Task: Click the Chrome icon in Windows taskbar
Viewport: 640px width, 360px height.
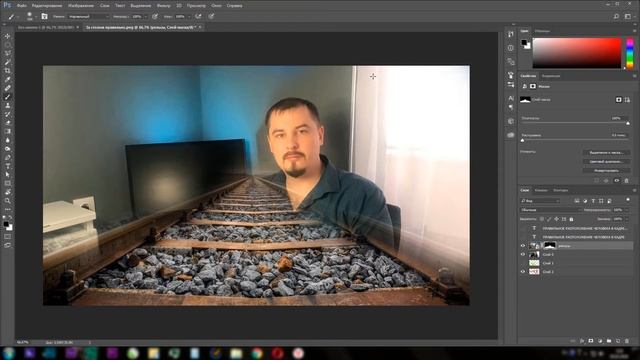Action: pos(257,353)
